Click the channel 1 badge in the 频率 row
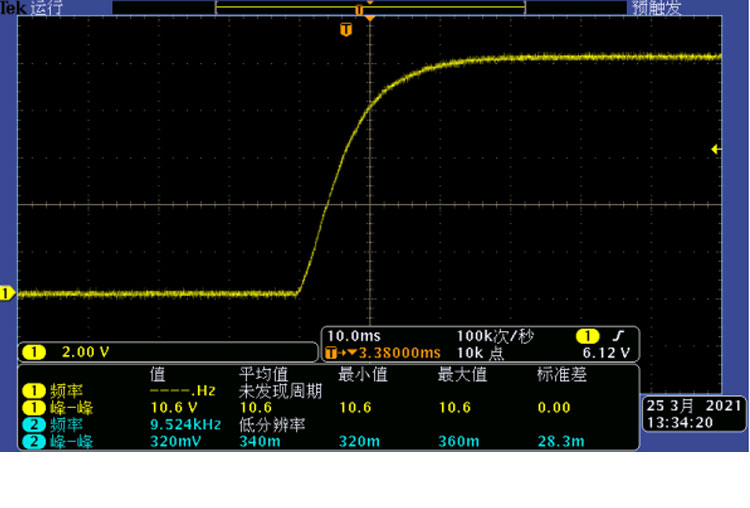Screen dimensions: 750x508 (33, 391)
